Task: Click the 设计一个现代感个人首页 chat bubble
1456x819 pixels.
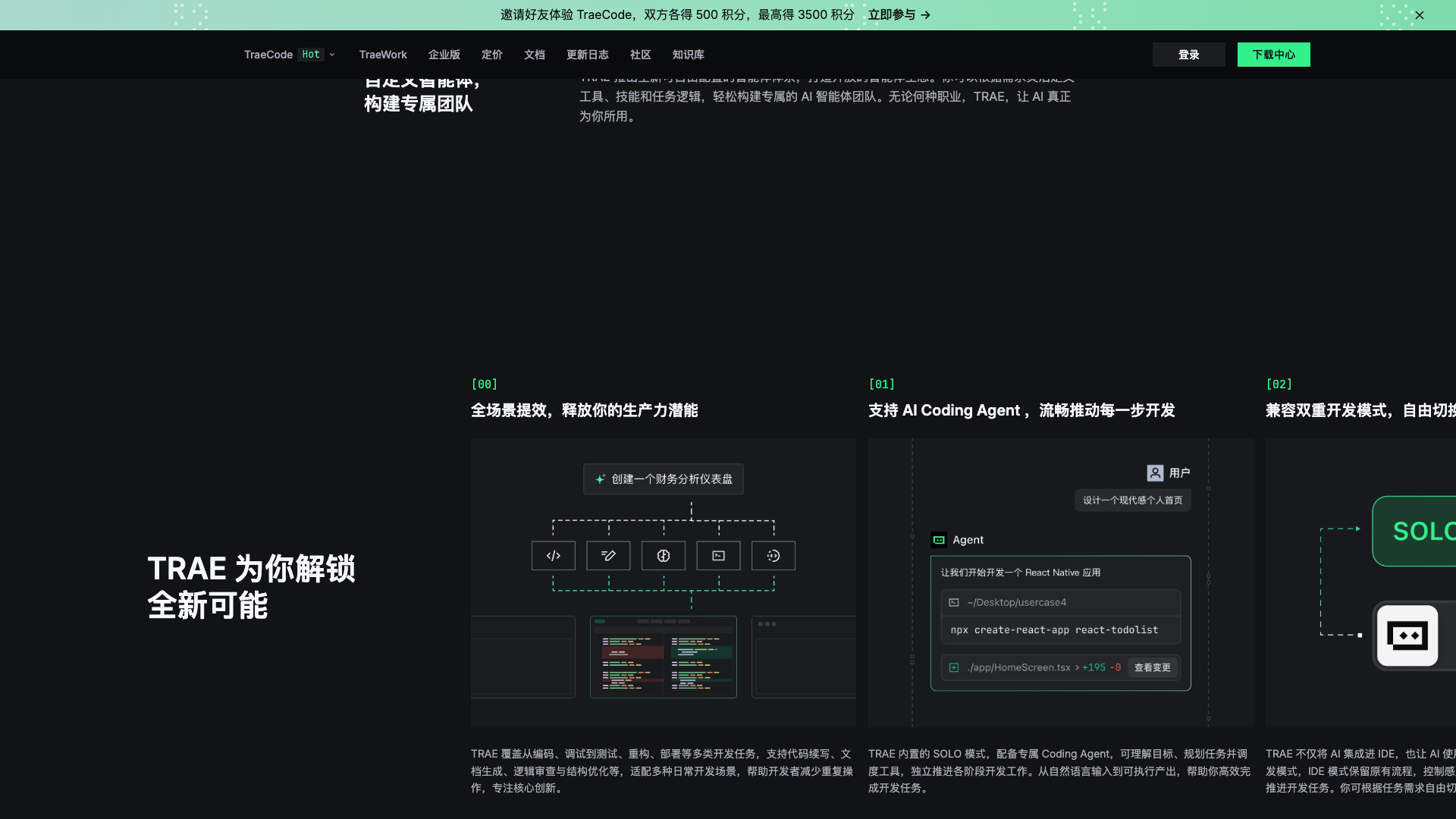Action: 1133,500
